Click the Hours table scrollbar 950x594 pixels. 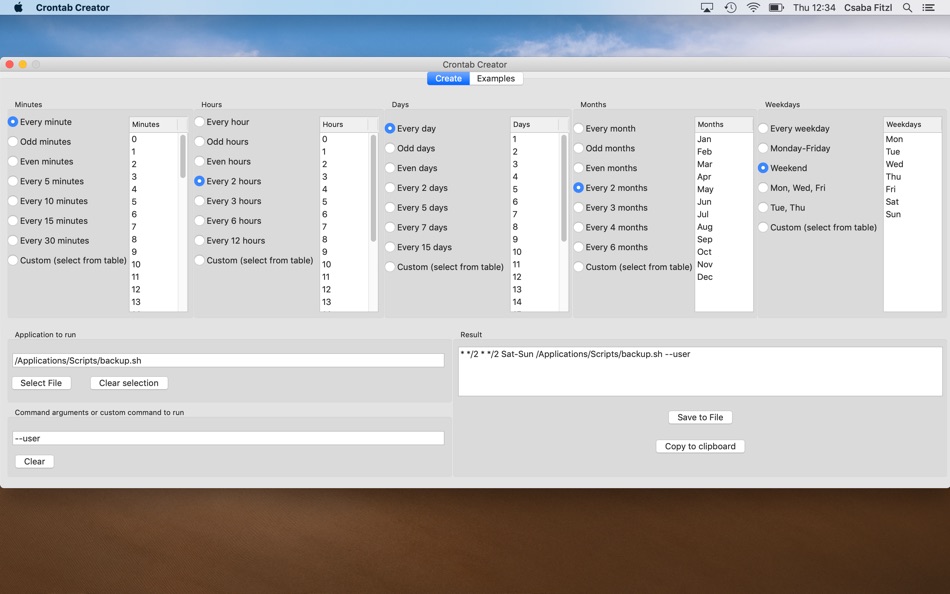(x=373, y=188)
